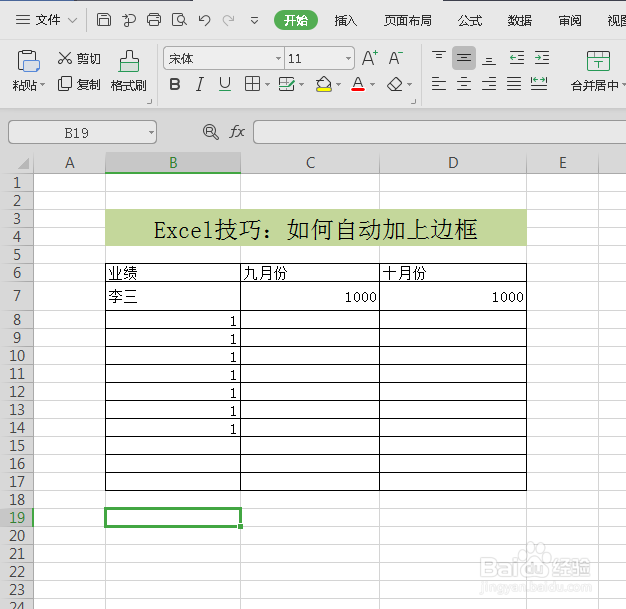Click the Cut (剪切) button
Image resolution: width=626 pixels, height=609 pixels.
coord(79,58)
